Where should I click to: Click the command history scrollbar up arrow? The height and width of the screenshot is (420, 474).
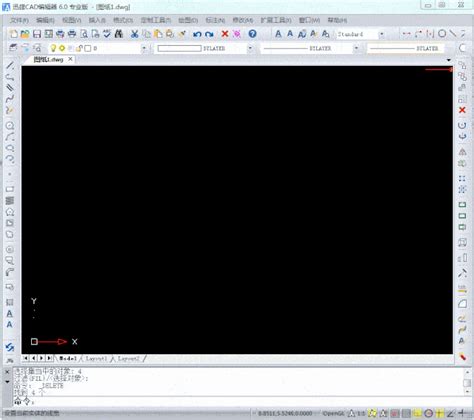tap(467, 372)
